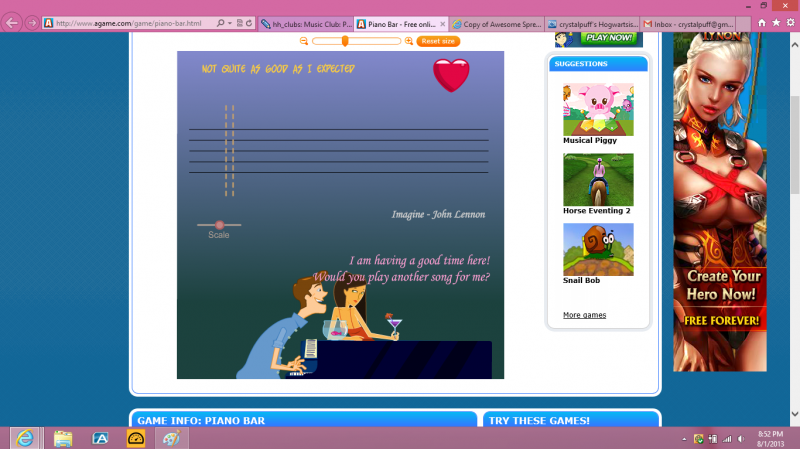Click the Musical Piggy link text

[x=590, y=140]
